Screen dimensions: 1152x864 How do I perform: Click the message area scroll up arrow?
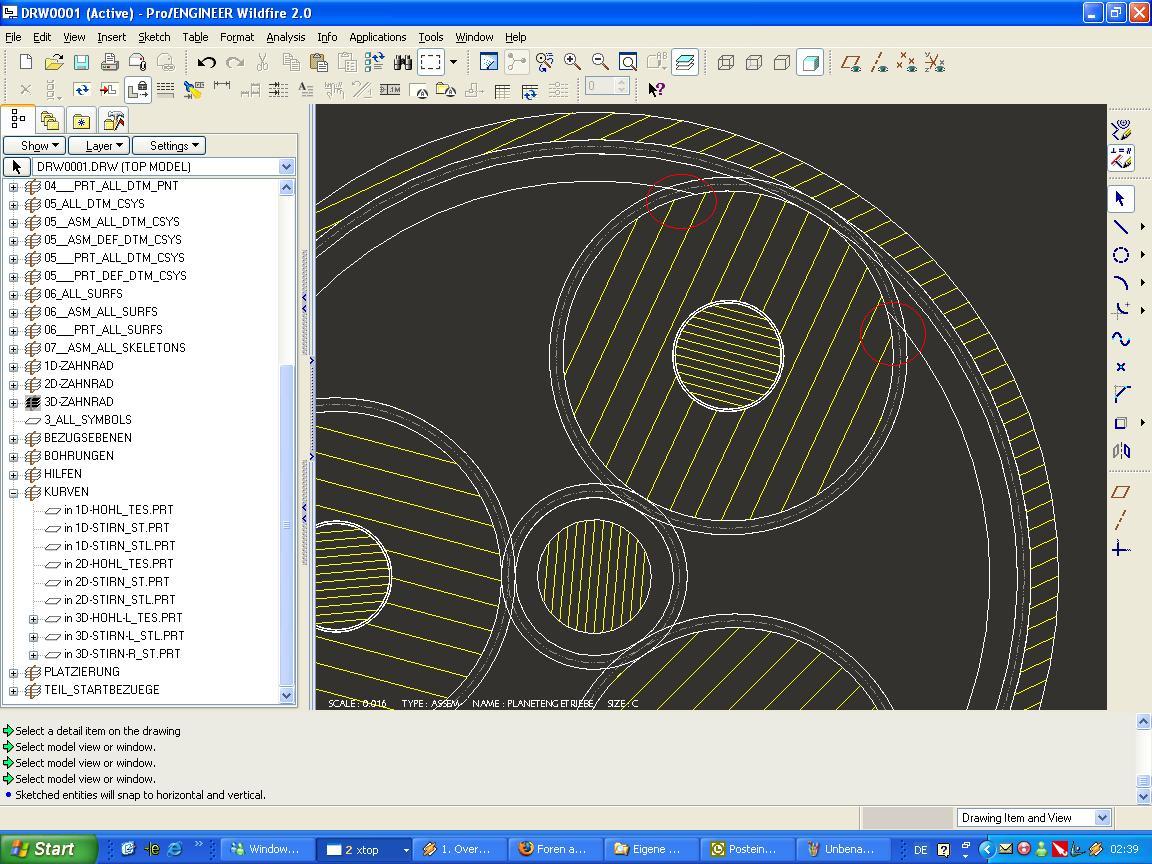1143,721
